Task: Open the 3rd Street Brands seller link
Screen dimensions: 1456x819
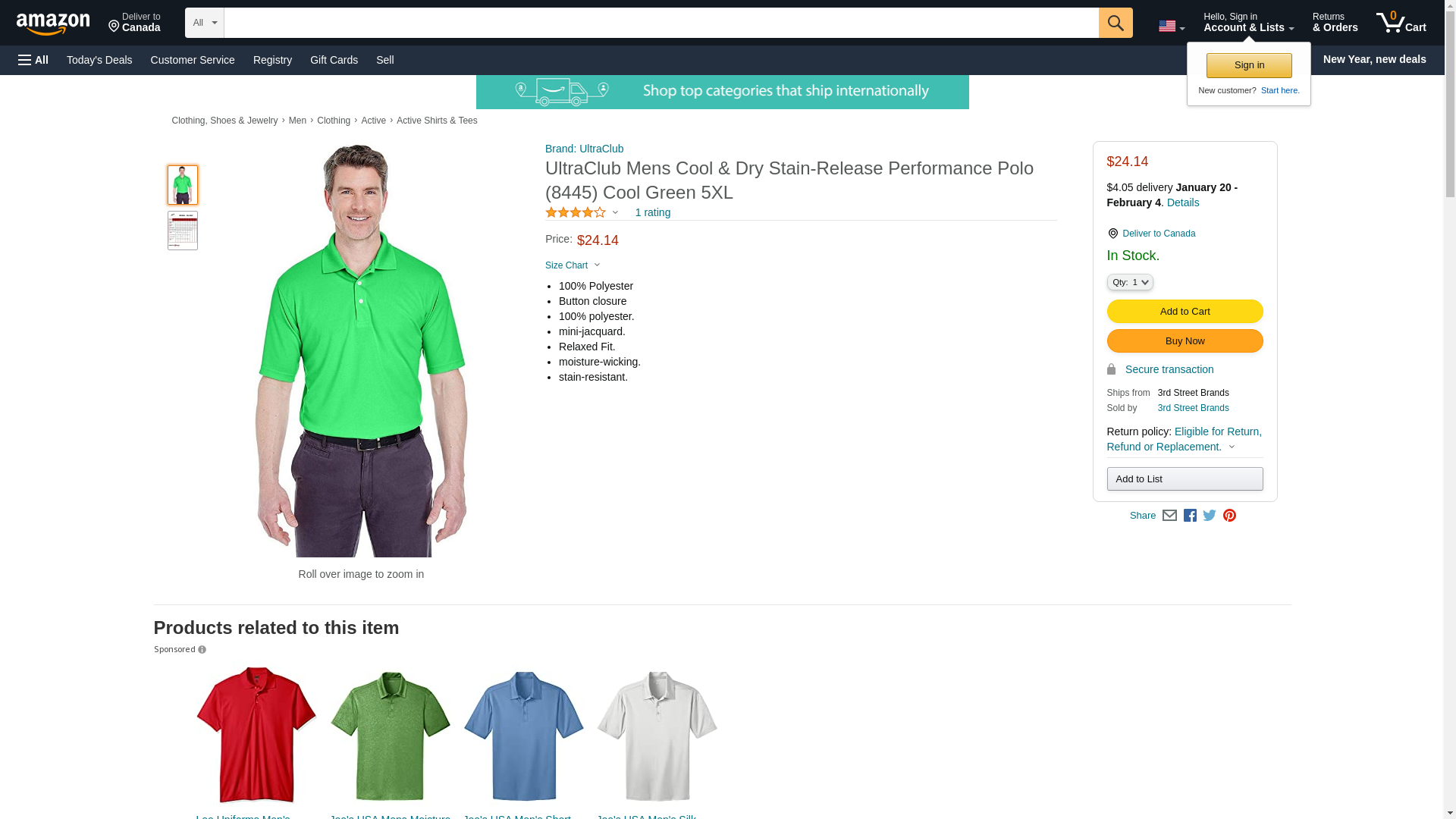Action: point(1193,408)
